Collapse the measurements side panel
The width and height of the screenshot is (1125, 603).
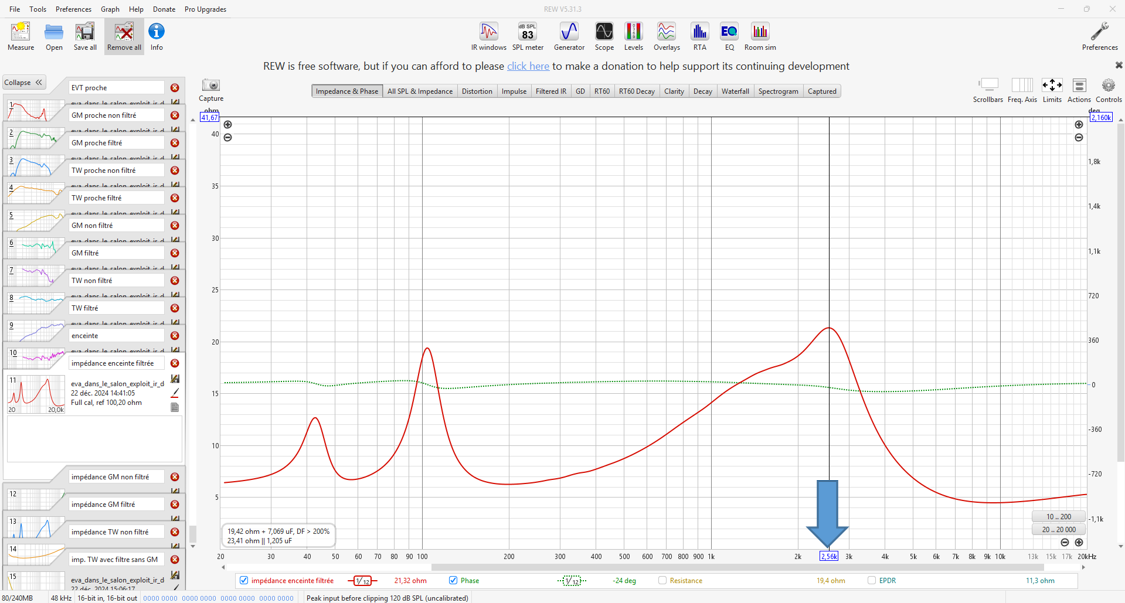point(23,83)
